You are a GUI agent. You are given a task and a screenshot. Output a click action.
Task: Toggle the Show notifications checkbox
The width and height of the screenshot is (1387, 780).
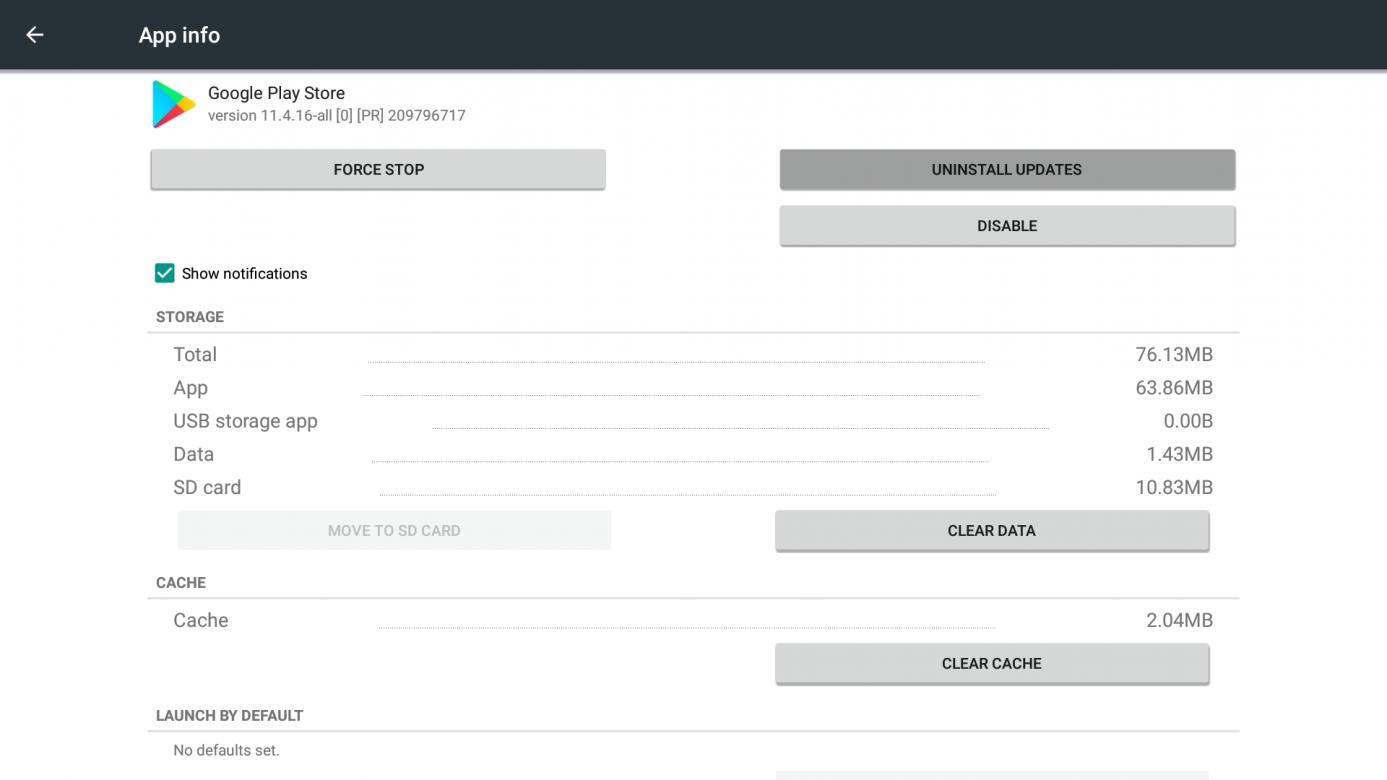(x=165, y=273)
